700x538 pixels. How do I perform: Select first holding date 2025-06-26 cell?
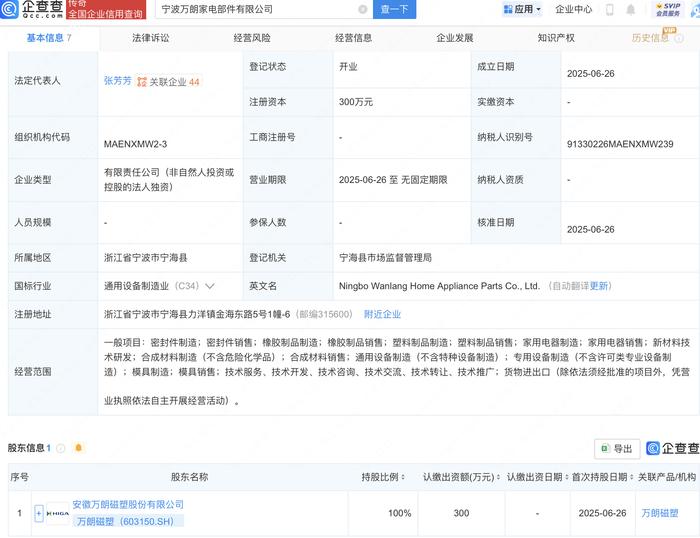click(602, 513)
